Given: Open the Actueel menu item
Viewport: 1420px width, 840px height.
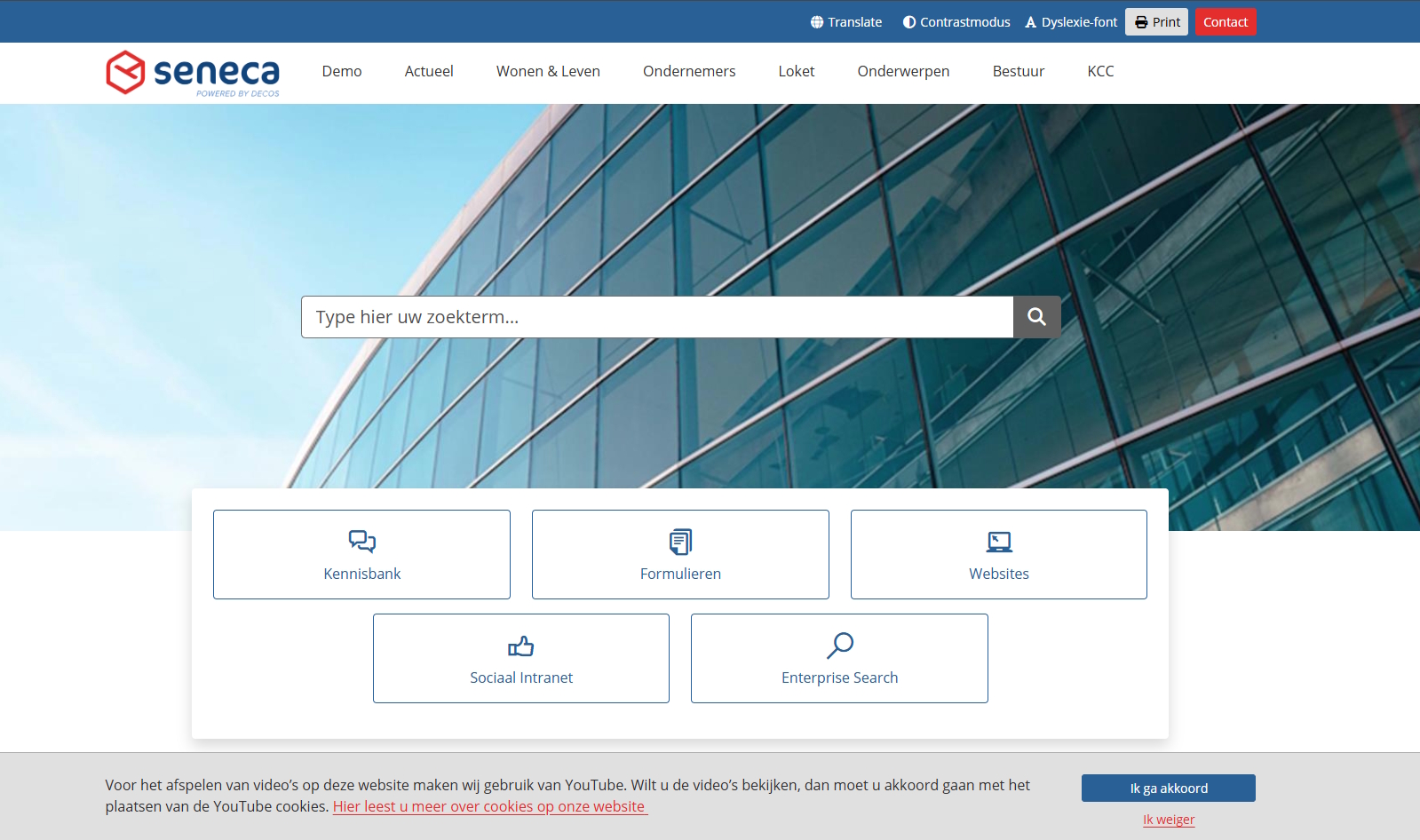Looking at the screenshot, I should click(x=429, y=72).
